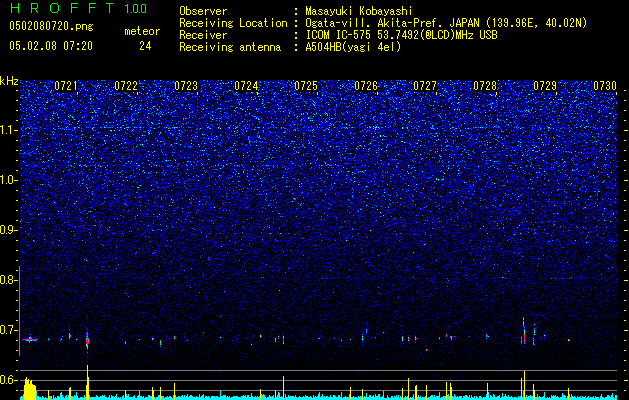Click the 1.1 kHz axis label
629x400 pixels.
pos(9,130)
